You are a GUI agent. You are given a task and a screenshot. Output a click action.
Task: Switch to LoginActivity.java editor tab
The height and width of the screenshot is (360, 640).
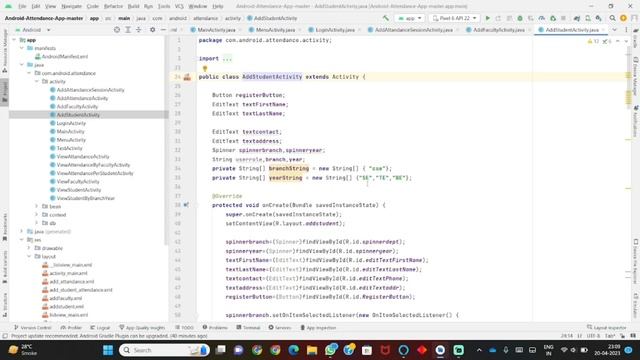point(335,30)
